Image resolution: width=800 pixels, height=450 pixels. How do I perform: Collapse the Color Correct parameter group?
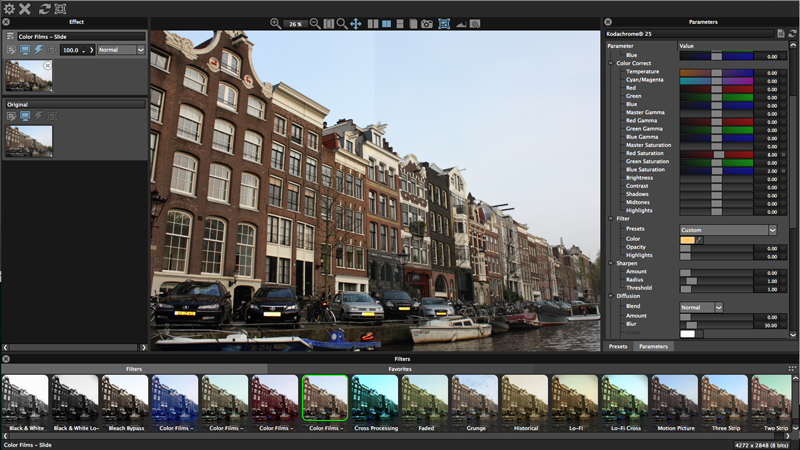[611, 63]
